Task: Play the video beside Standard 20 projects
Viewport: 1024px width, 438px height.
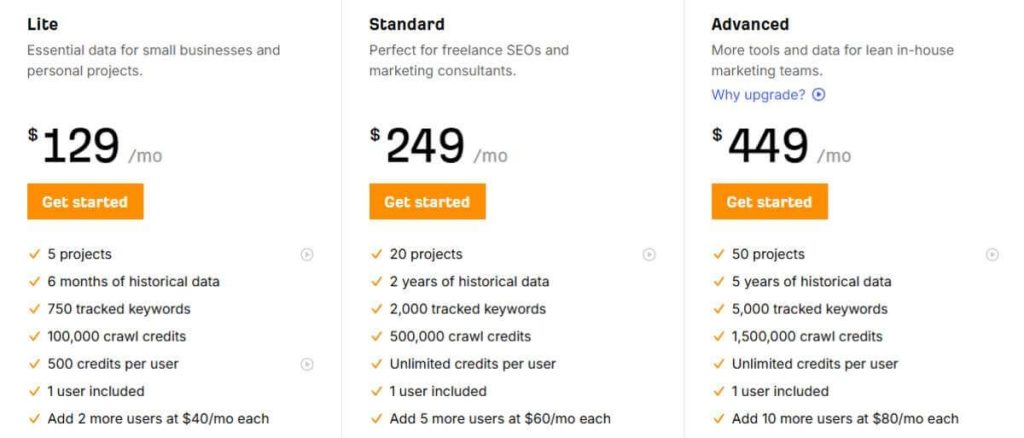Action: (649, 255)
